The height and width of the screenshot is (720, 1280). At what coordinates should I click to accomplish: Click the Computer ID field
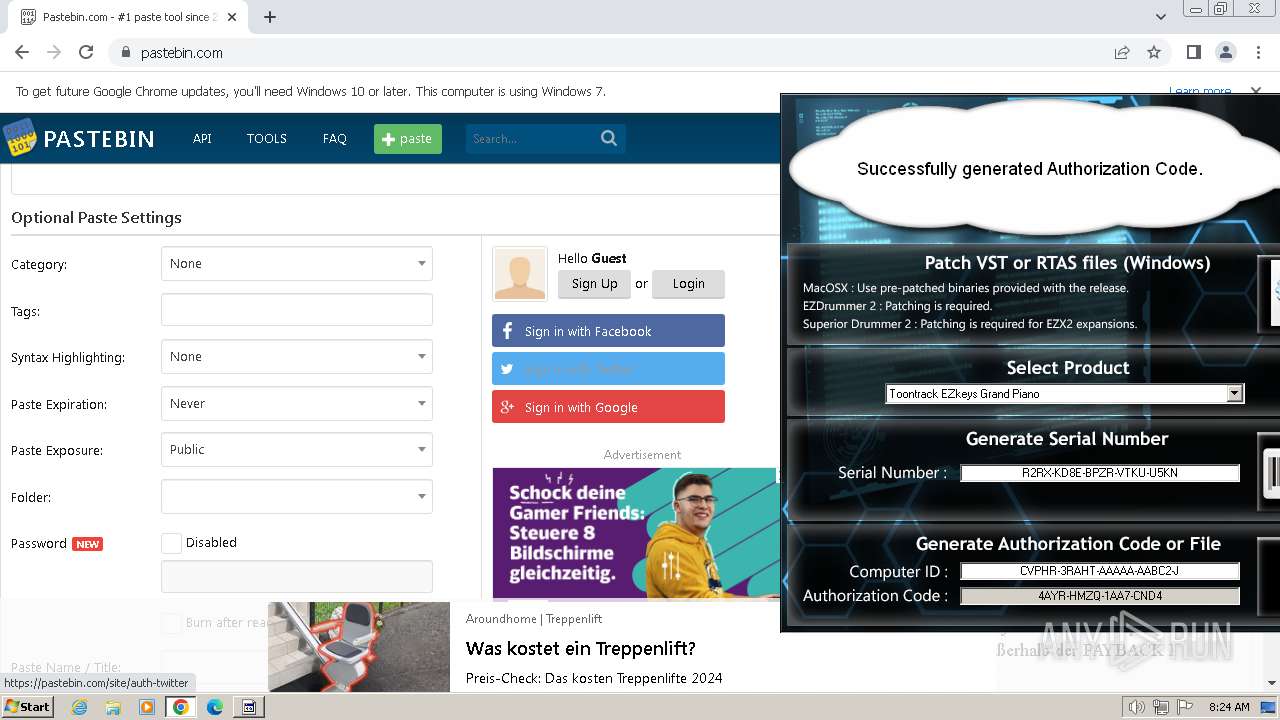click(x=1100, y=572)
